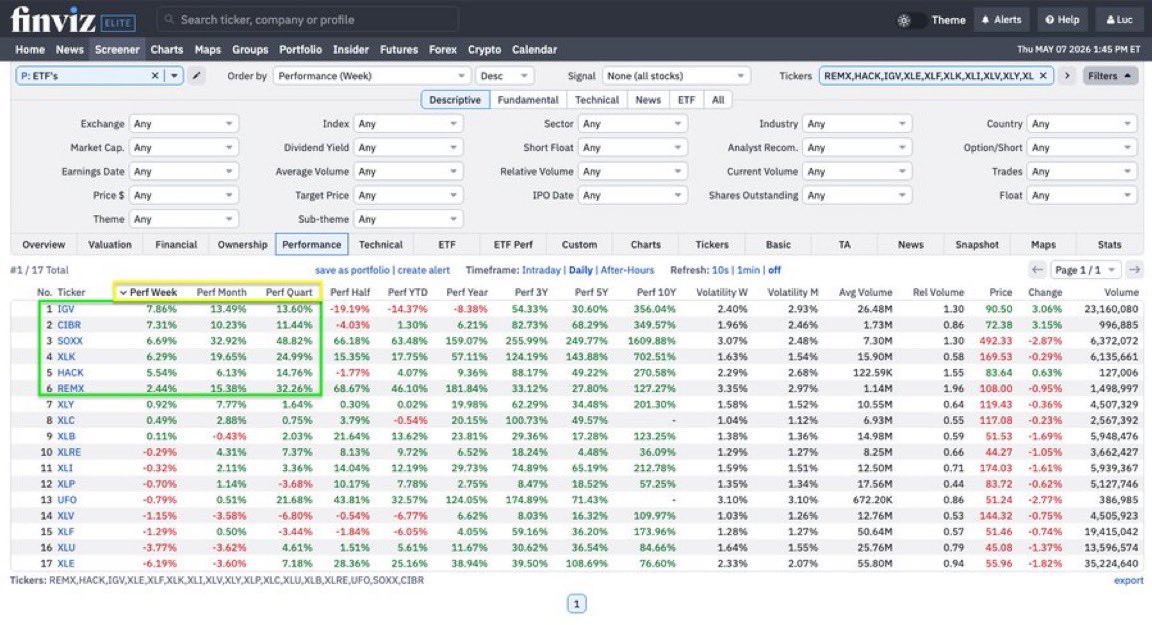
Task: Open the Screener menu item
Action: (117, 49)
